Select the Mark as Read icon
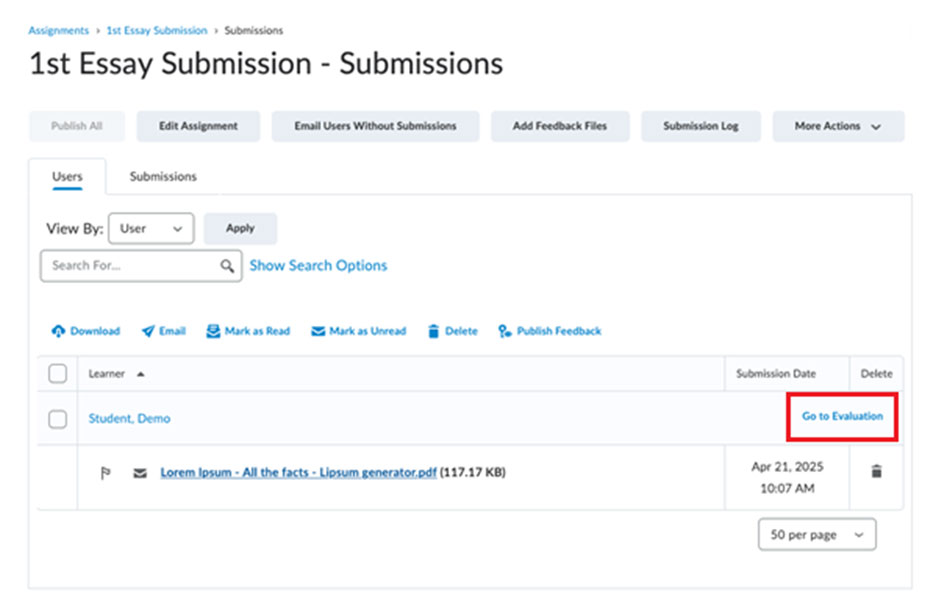Image resolution: width=938 pixels, height=611 pixels. (213, 331)
